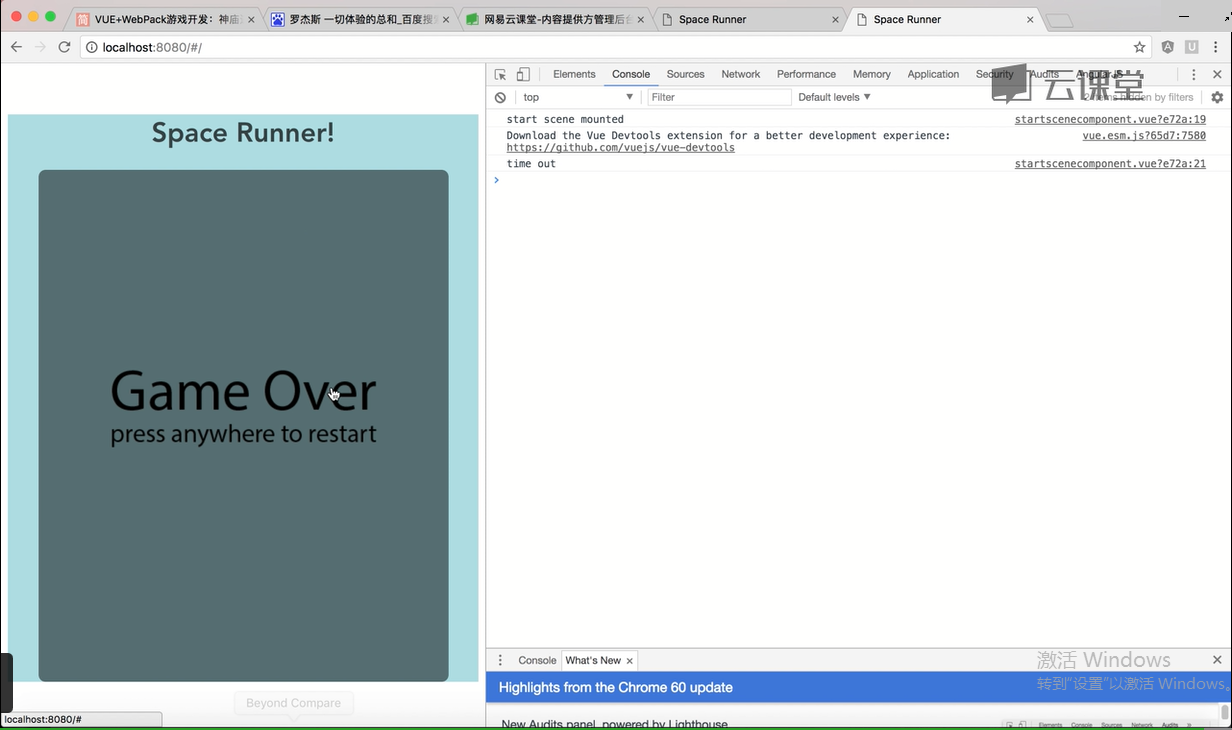1232x730 pixels.
Task: Open vue.esm.js?65d7:7580 source link
Action: point(1144,136)
